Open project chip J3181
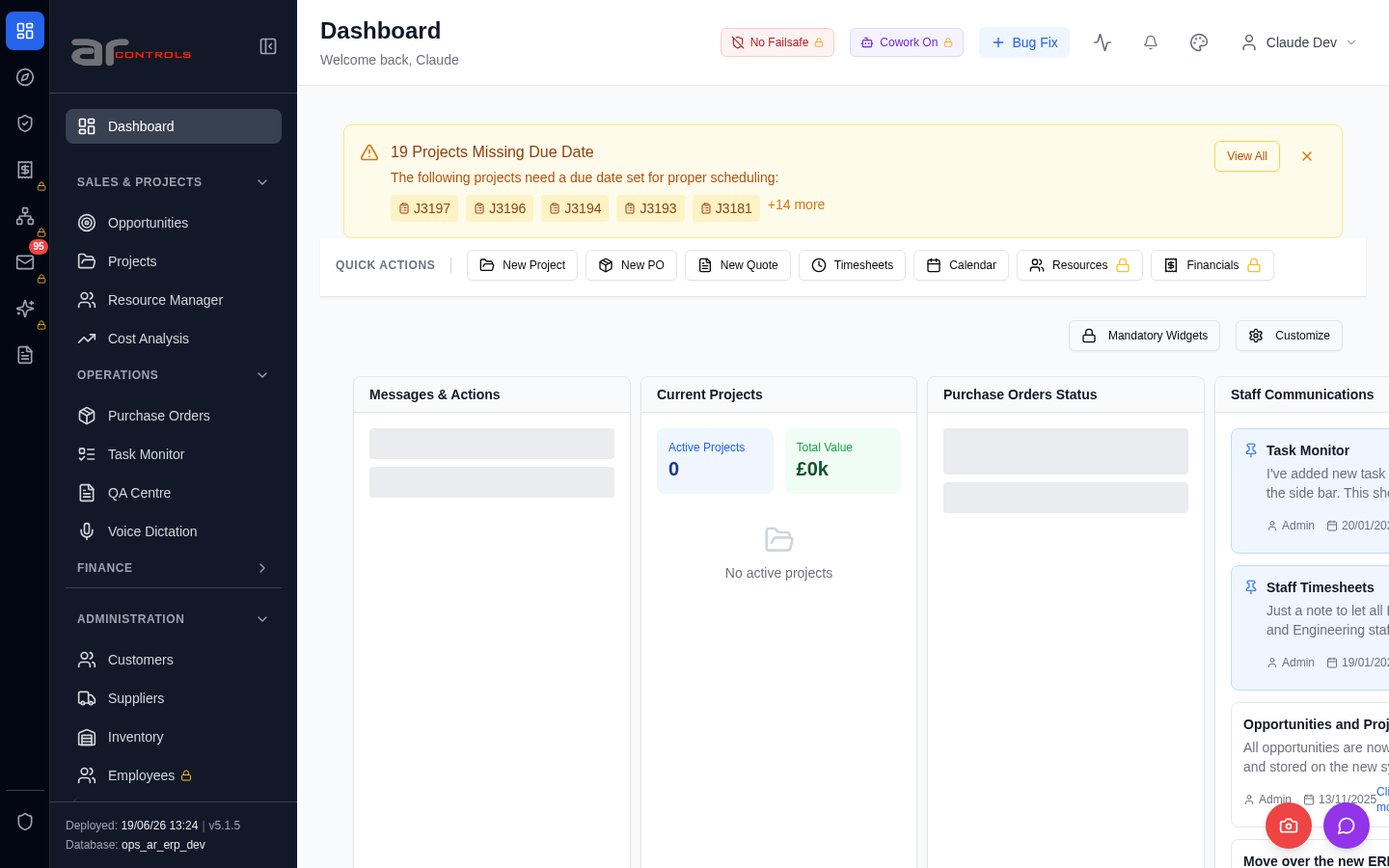The width and height of the screenshot is (1389, 868). pos(726,208)
